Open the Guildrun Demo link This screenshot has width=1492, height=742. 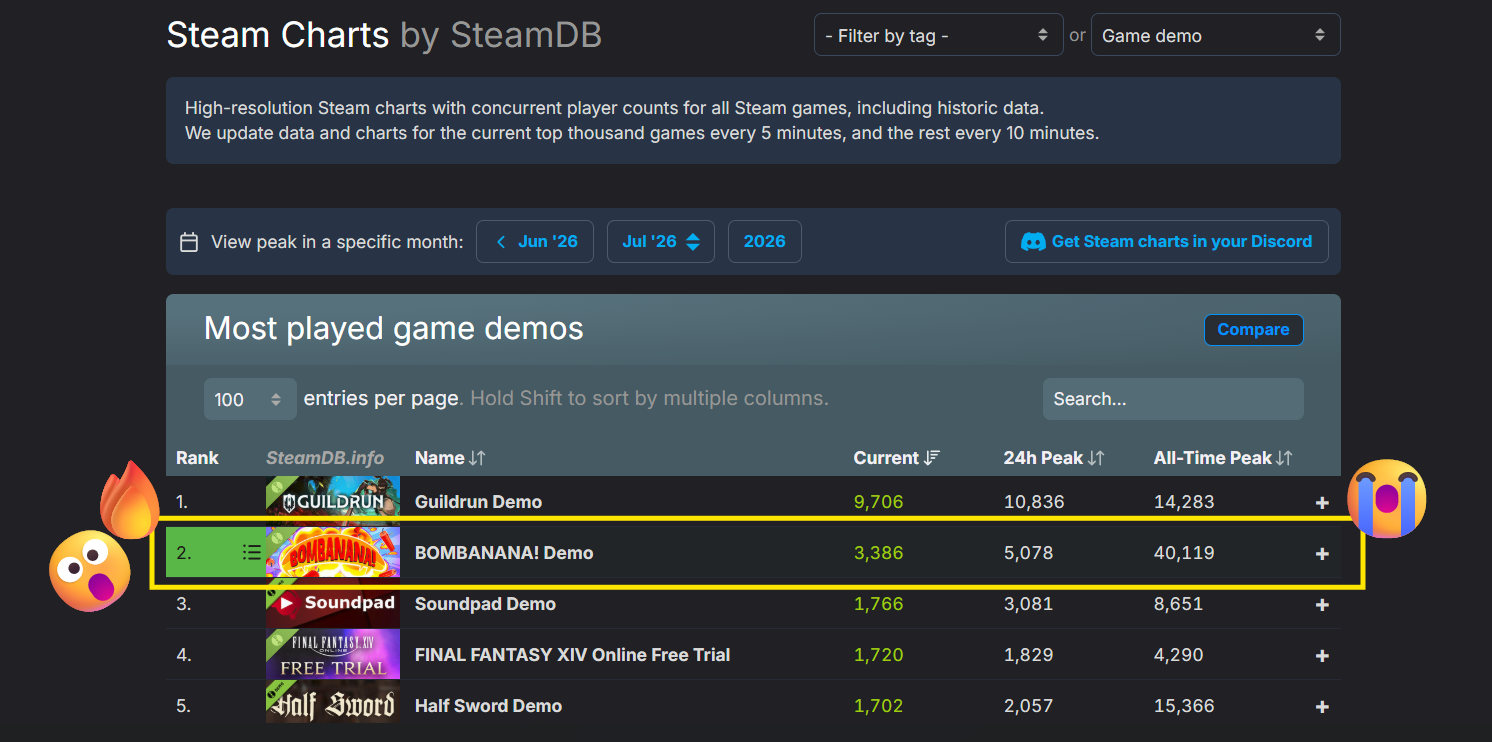click(478, 502)
